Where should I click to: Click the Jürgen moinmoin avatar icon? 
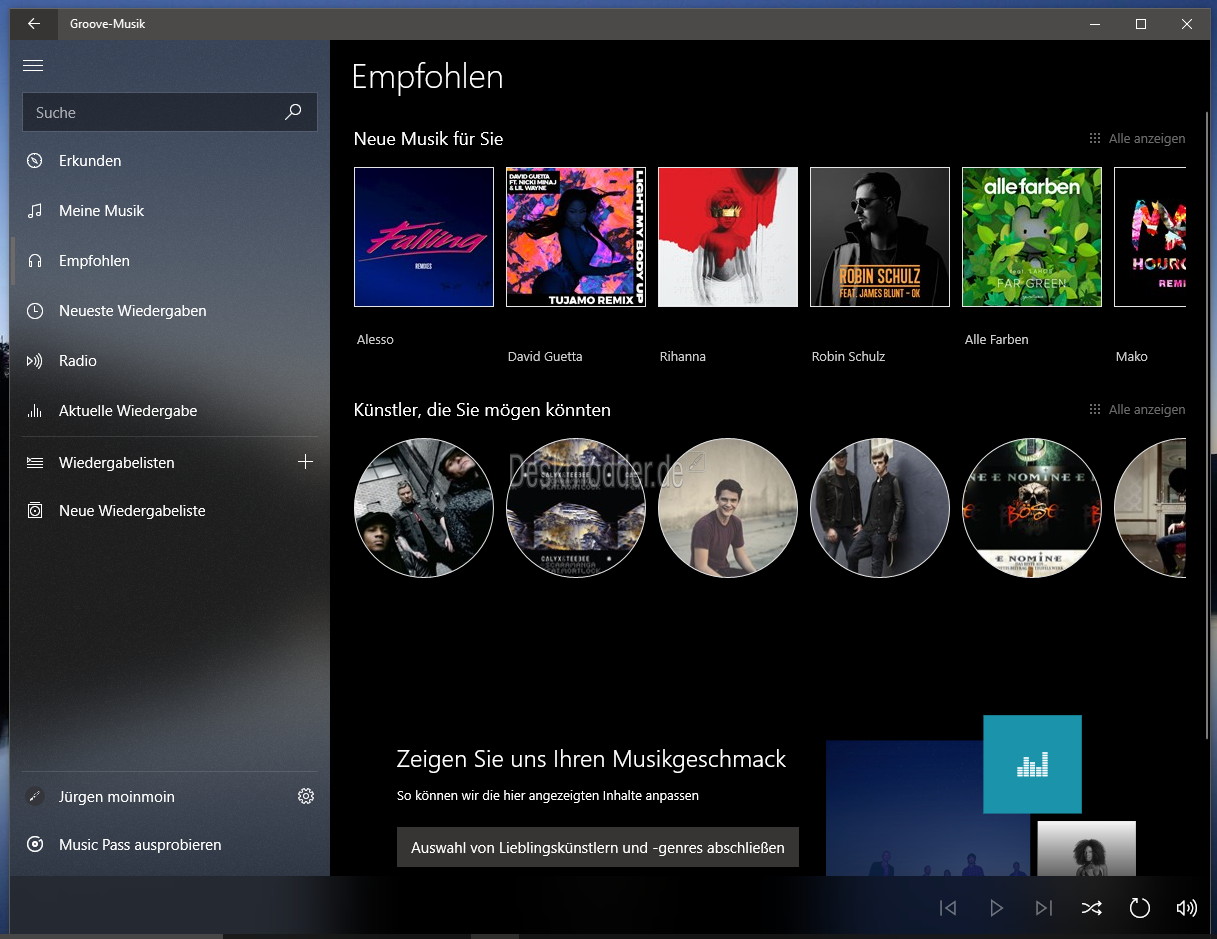point(35,797)
